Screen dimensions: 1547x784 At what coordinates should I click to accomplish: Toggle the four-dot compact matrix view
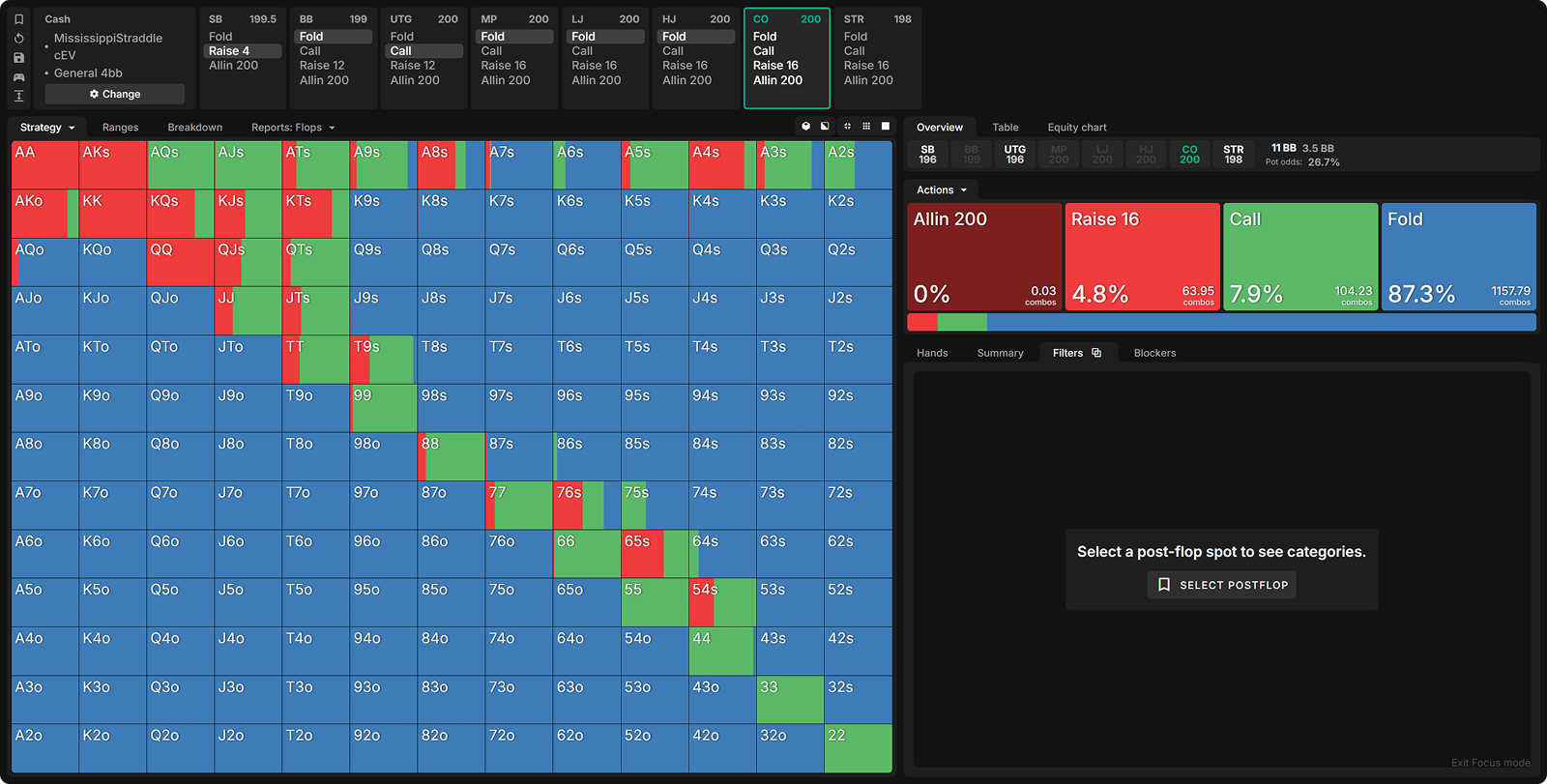tap(847, 127)
